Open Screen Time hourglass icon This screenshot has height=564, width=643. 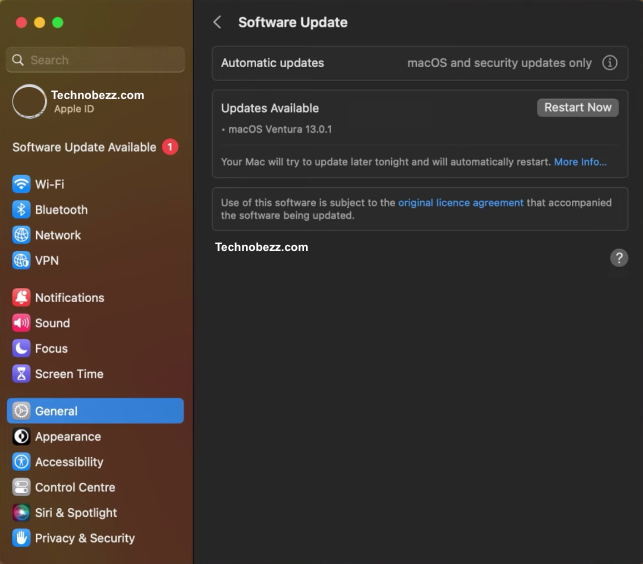(x=21, y=374)
